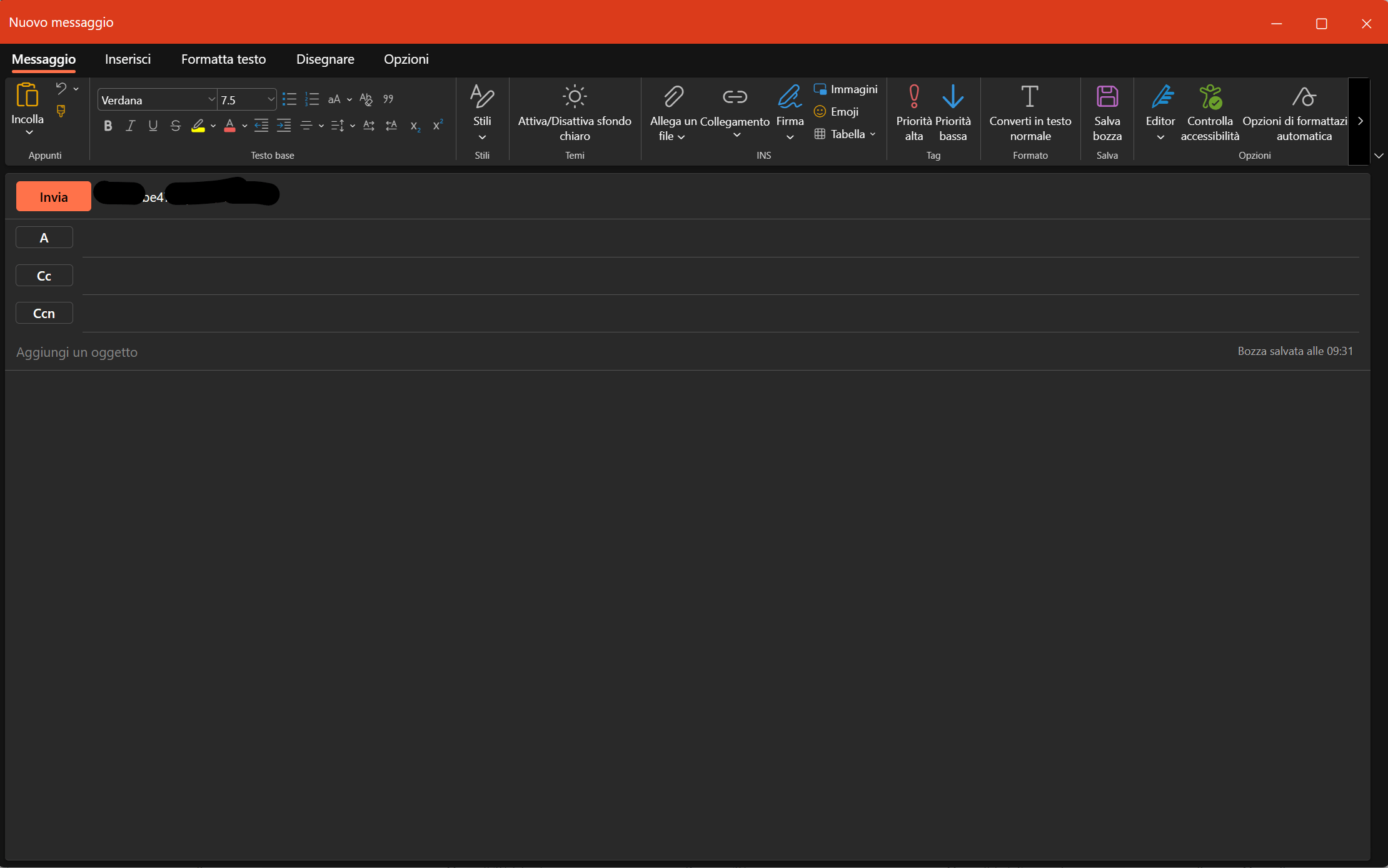Click the A recipient address field
1388x868 pixels.
tap(721, 238)
